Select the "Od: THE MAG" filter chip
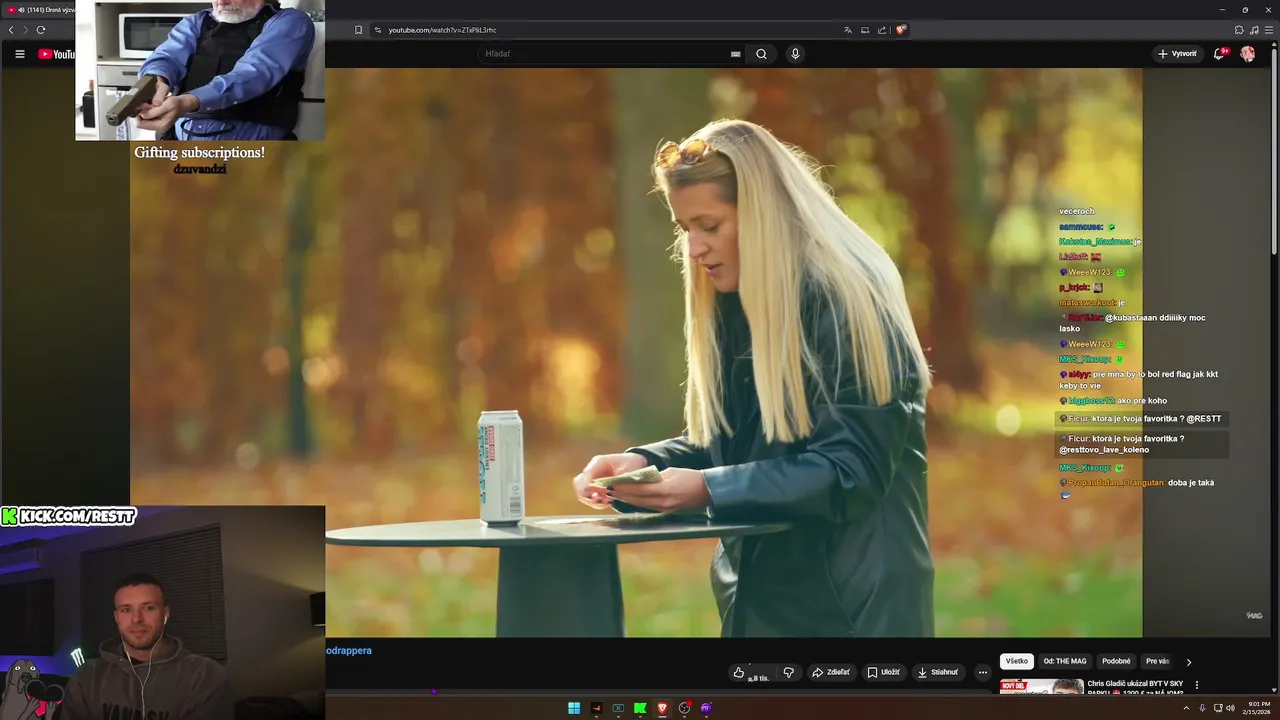Screen dimensions: 1280x720 (1065, 661)
